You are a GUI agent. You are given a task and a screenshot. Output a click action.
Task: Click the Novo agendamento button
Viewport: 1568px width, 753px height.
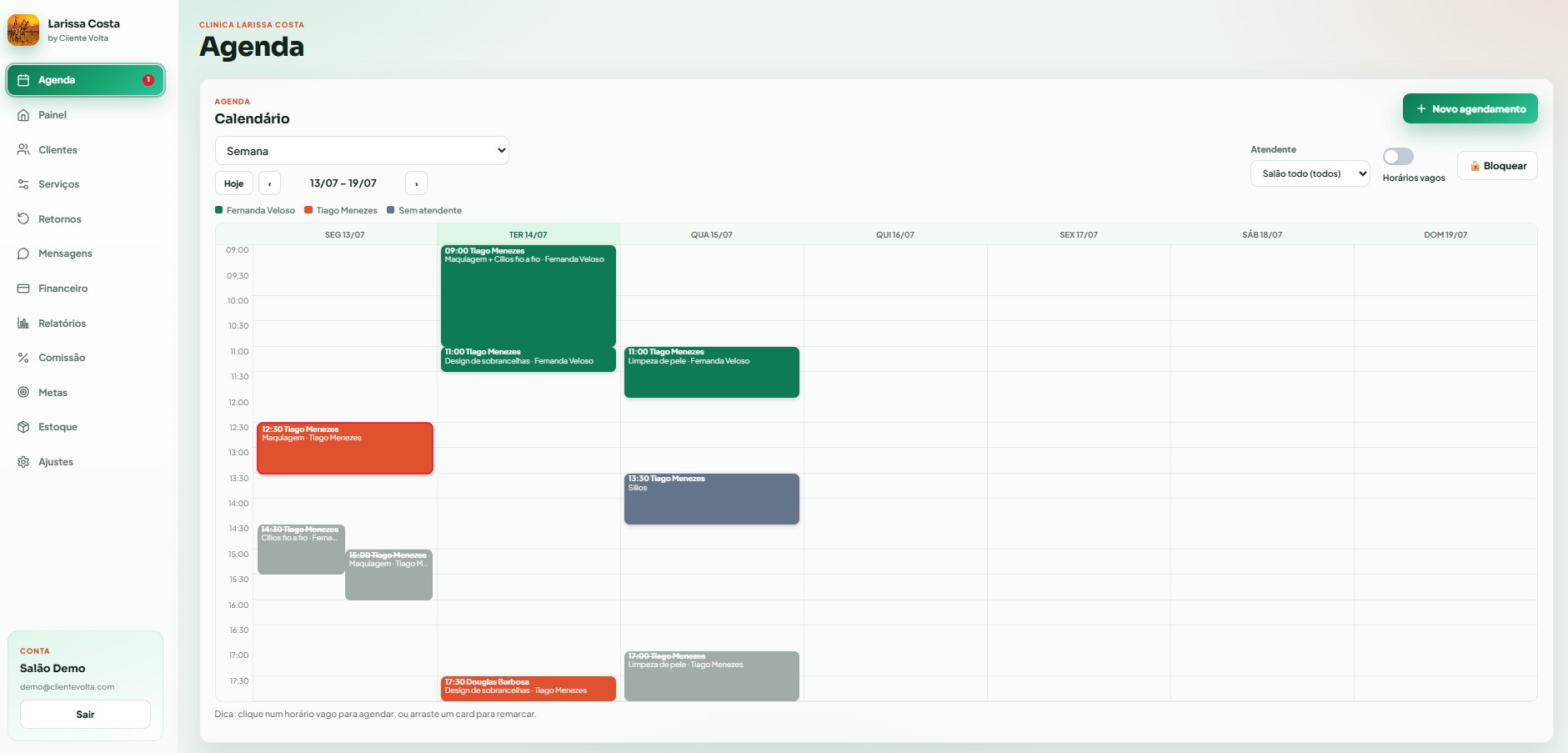point(1470,108)
